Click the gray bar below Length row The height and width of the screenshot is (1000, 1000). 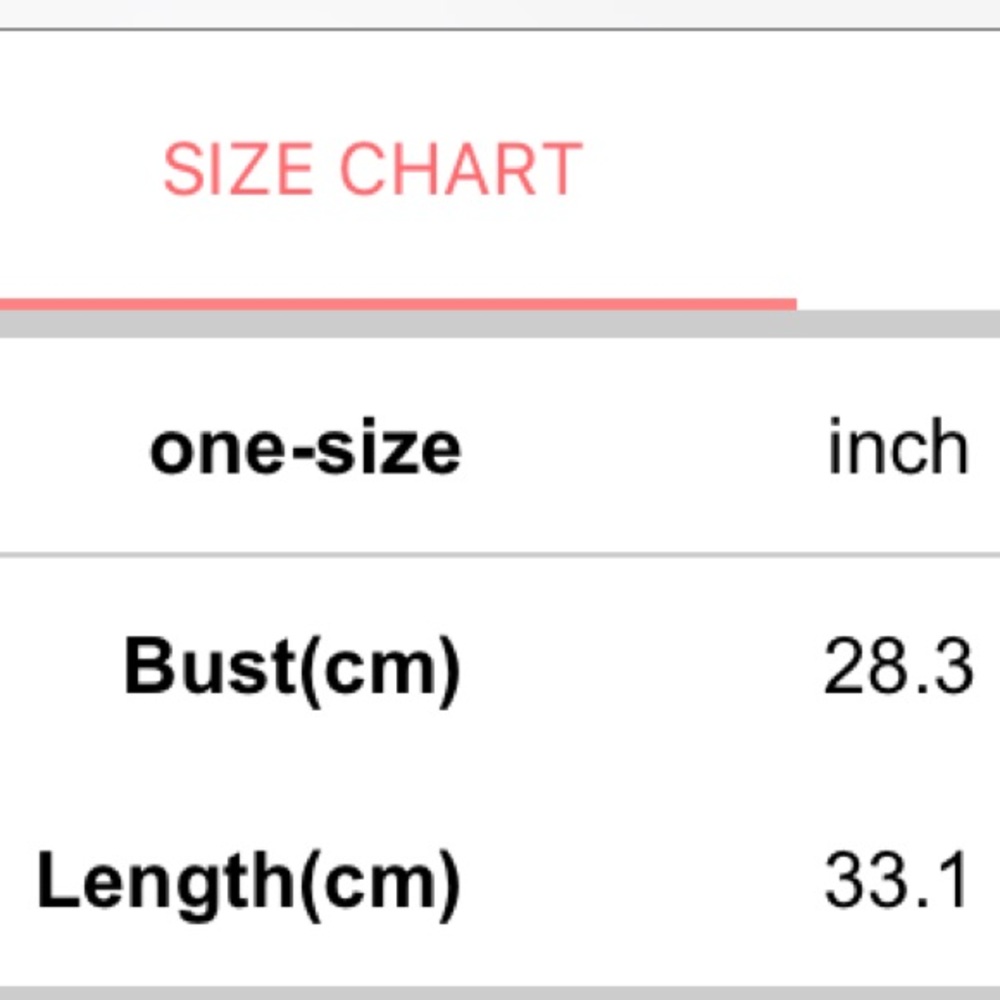tap(500, 992)
